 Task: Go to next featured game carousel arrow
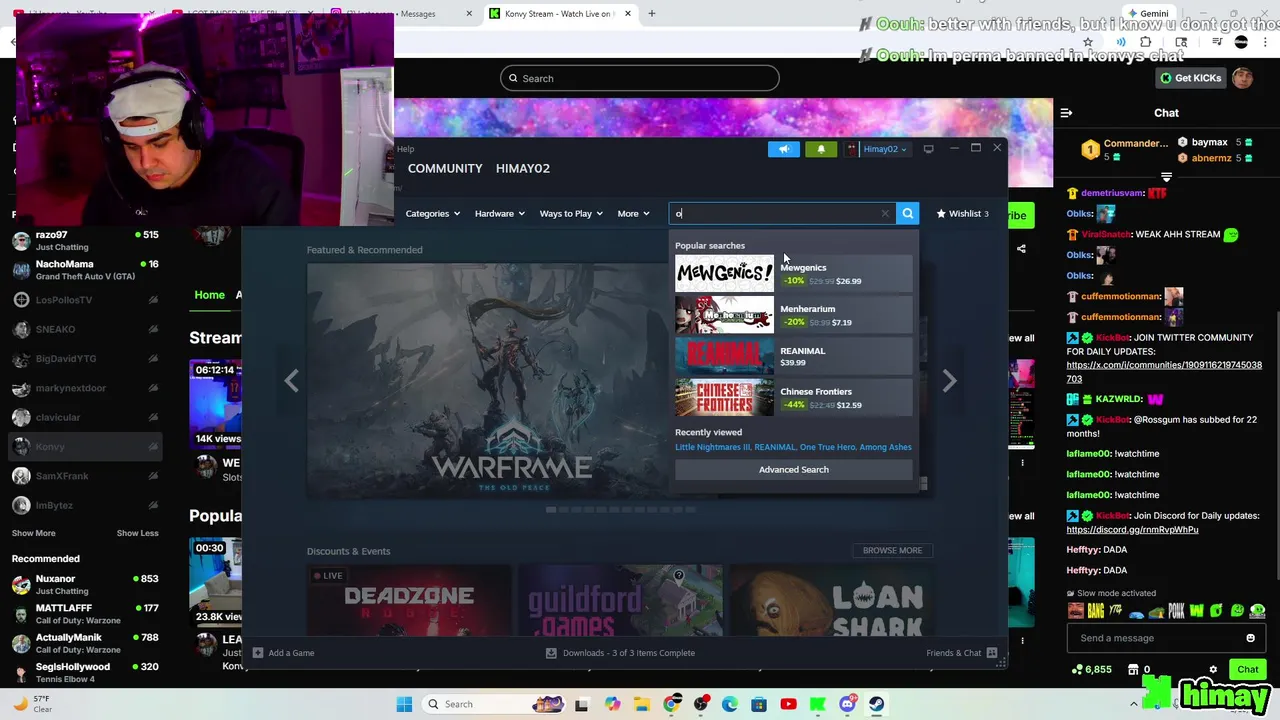[x=949, y=381]
